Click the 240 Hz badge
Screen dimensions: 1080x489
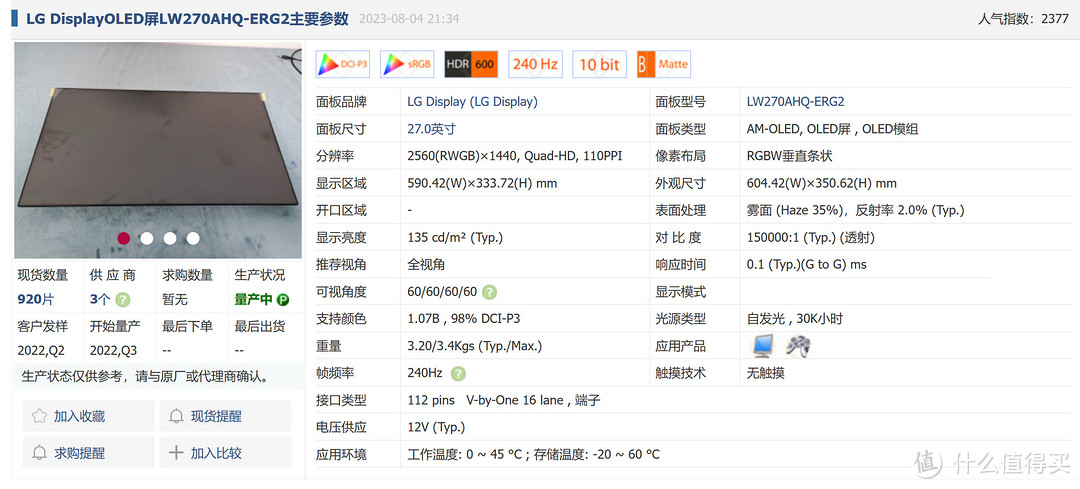tap(535, 65)
